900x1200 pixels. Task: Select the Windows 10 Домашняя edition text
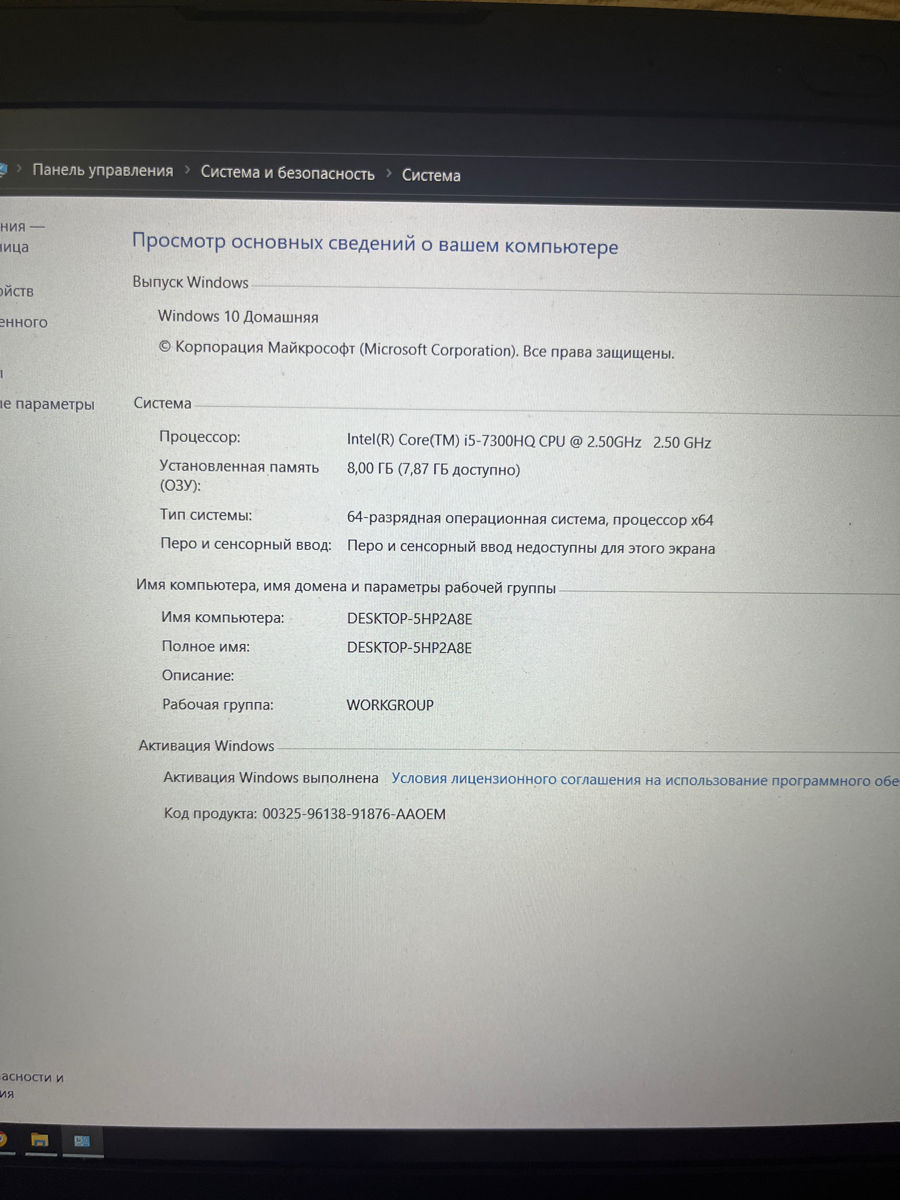(239, 316)
